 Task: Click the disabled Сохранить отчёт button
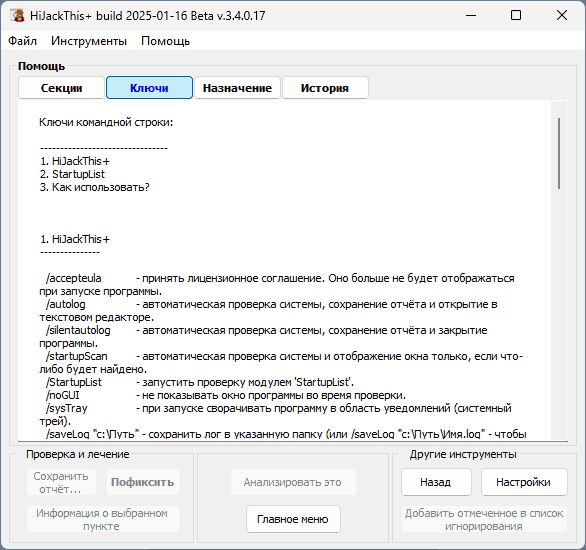point(61,482)
